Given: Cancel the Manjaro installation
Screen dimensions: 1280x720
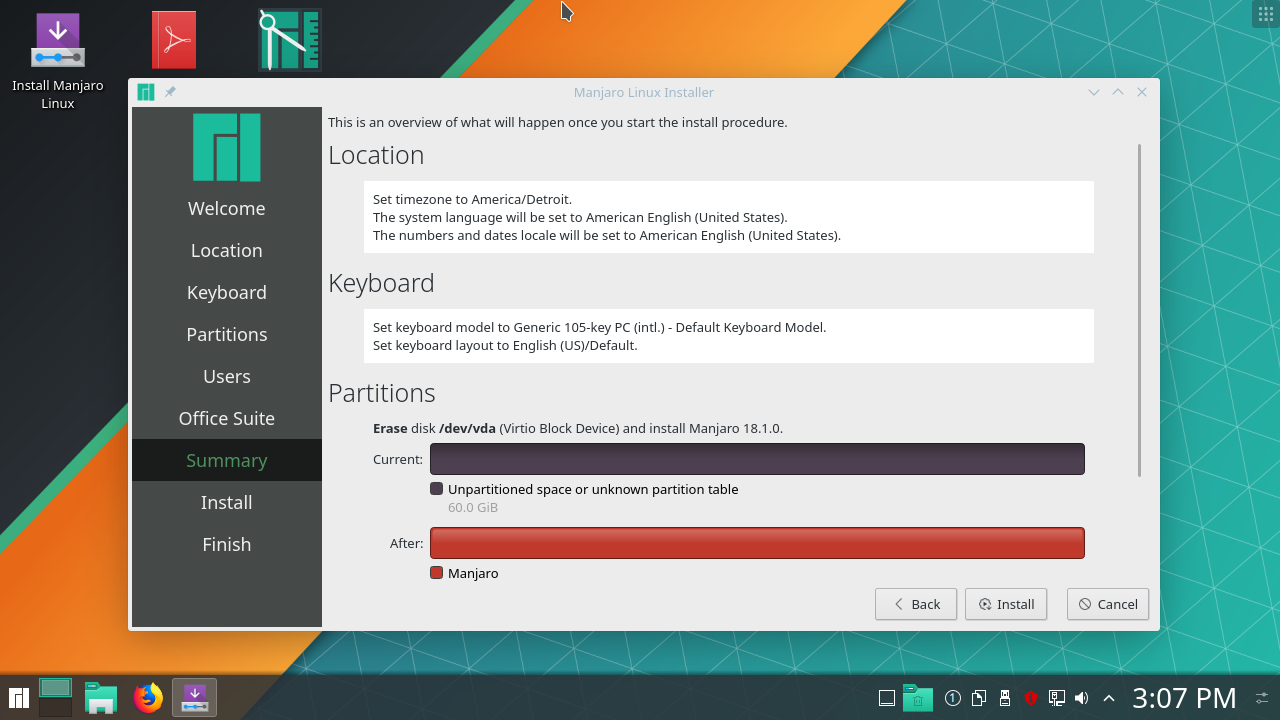Looking at the screenshot, I should pyautogui.click(x=1108, y=604).
